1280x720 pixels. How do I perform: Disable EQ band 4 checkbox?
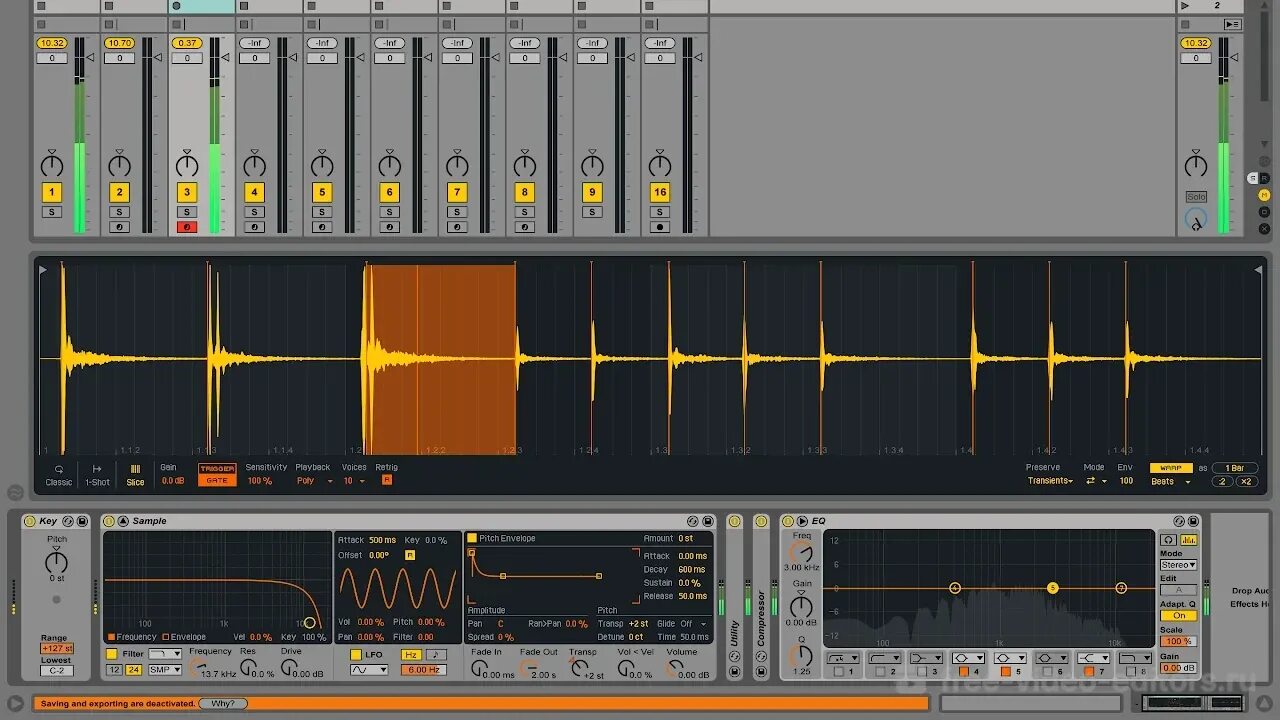964,672
